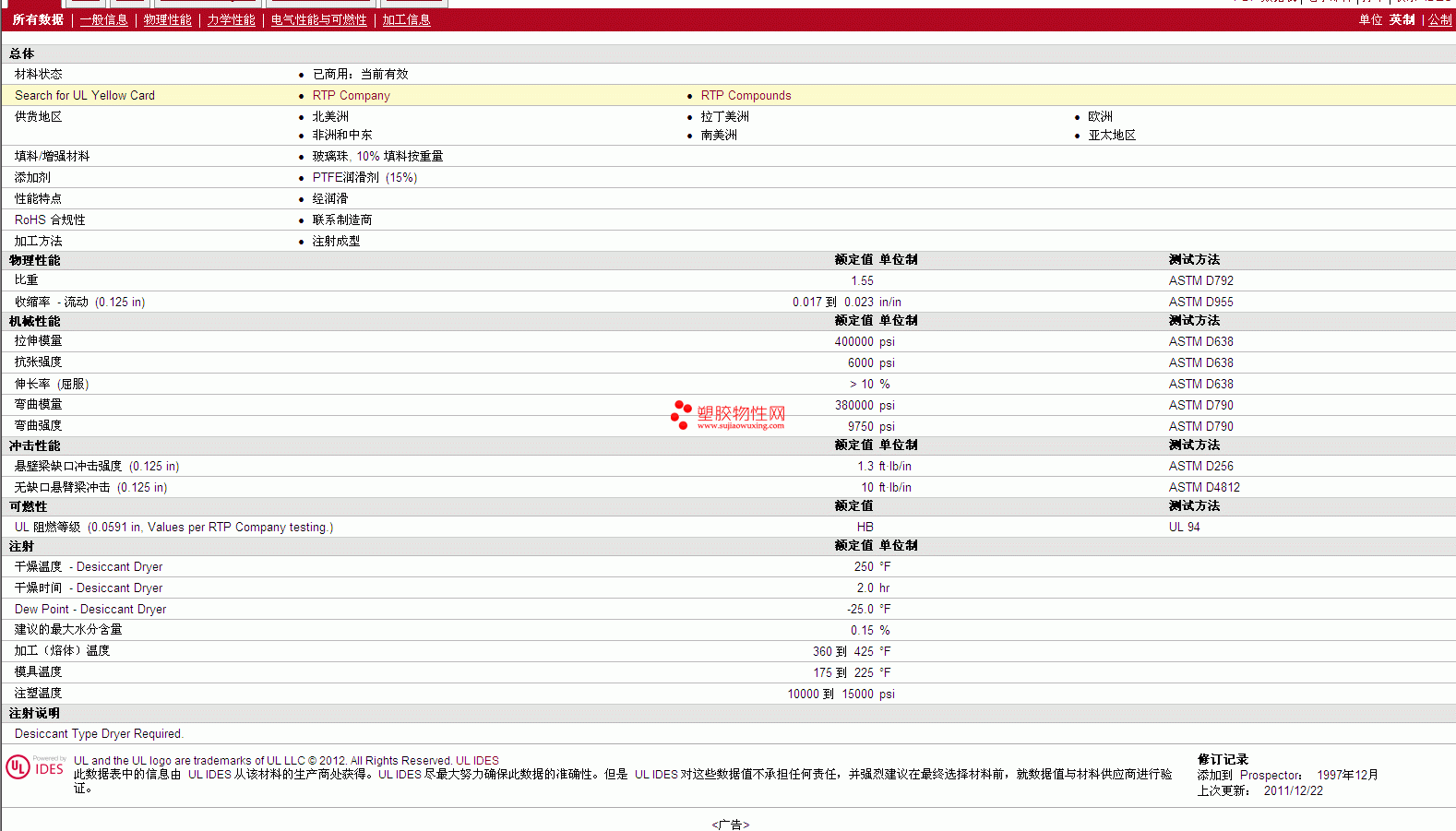Image resolution: width=1456 pixels, height=831 pixels.
Task: Click the Desiccant Type Dryer Required note
Action: (x=99, y=733)
